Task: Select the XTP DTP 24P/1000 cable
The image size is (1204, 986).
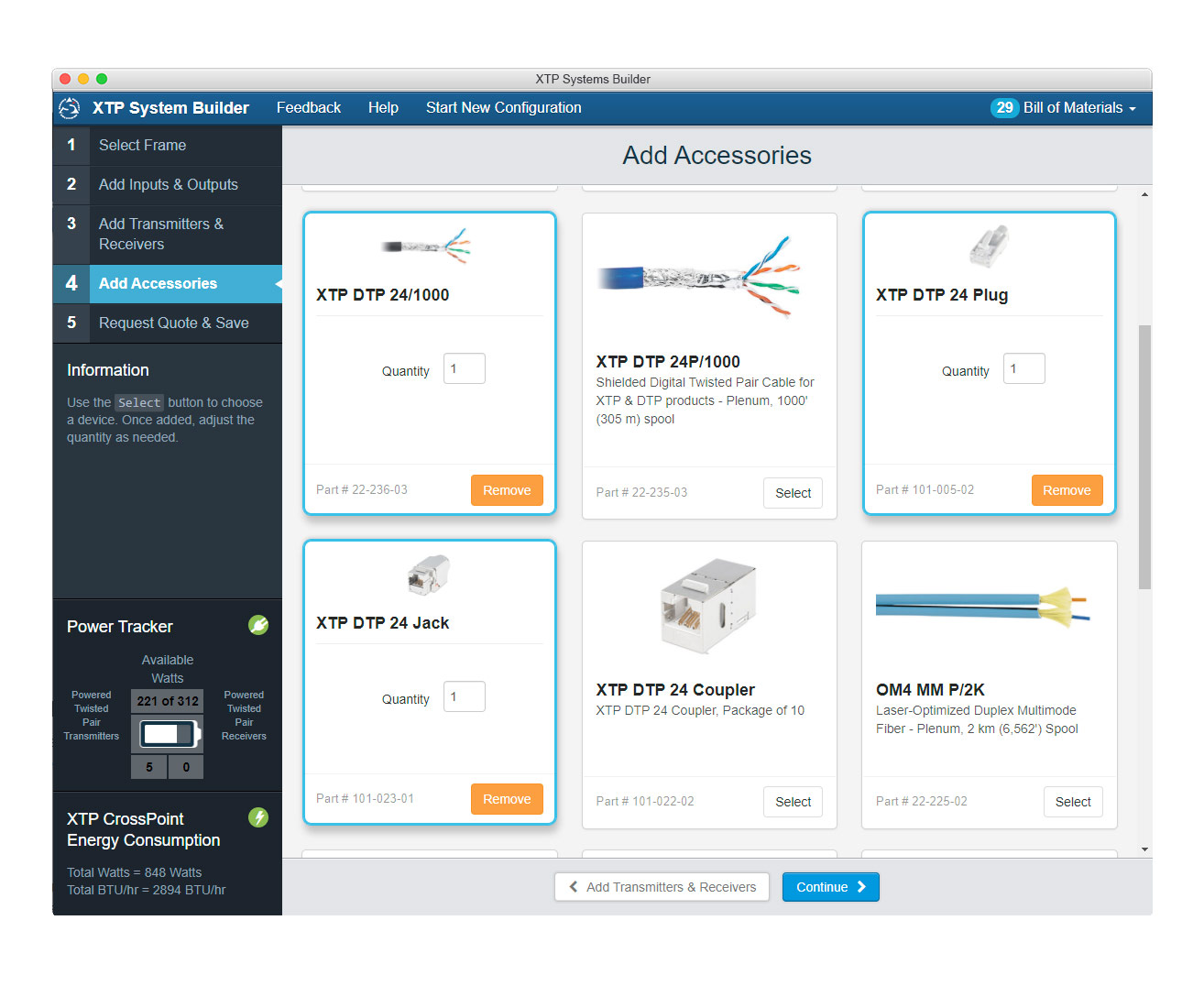Action: click(793, 493)
